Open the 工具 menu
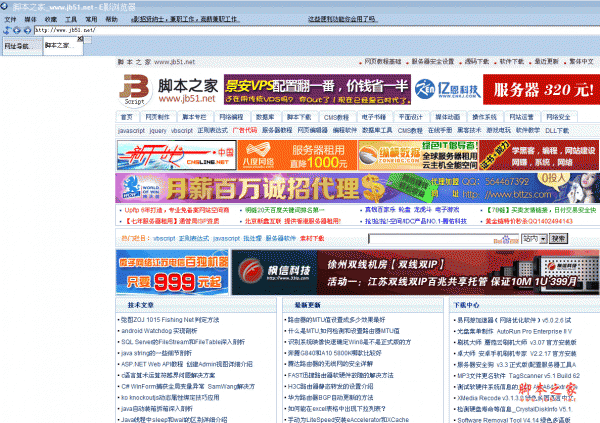This screenshot has height=423, width=600. click(x=71, y=19)
